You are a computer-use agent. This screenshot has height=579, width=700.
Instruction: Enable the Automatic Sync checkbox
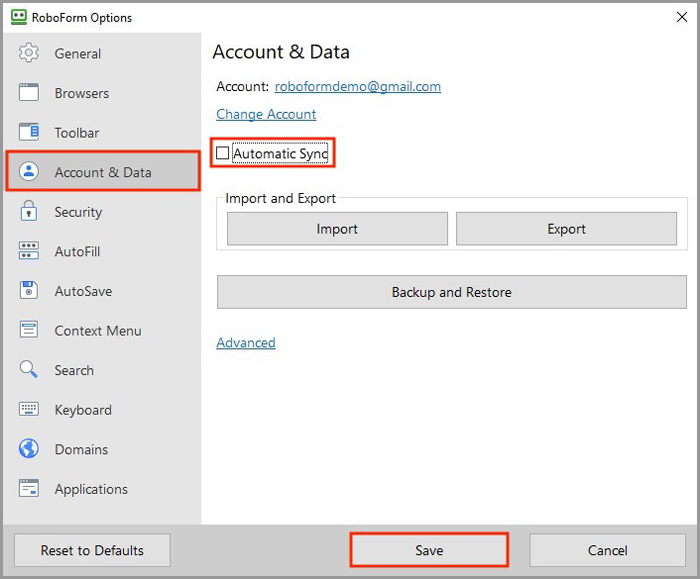(x=222, y=153)
